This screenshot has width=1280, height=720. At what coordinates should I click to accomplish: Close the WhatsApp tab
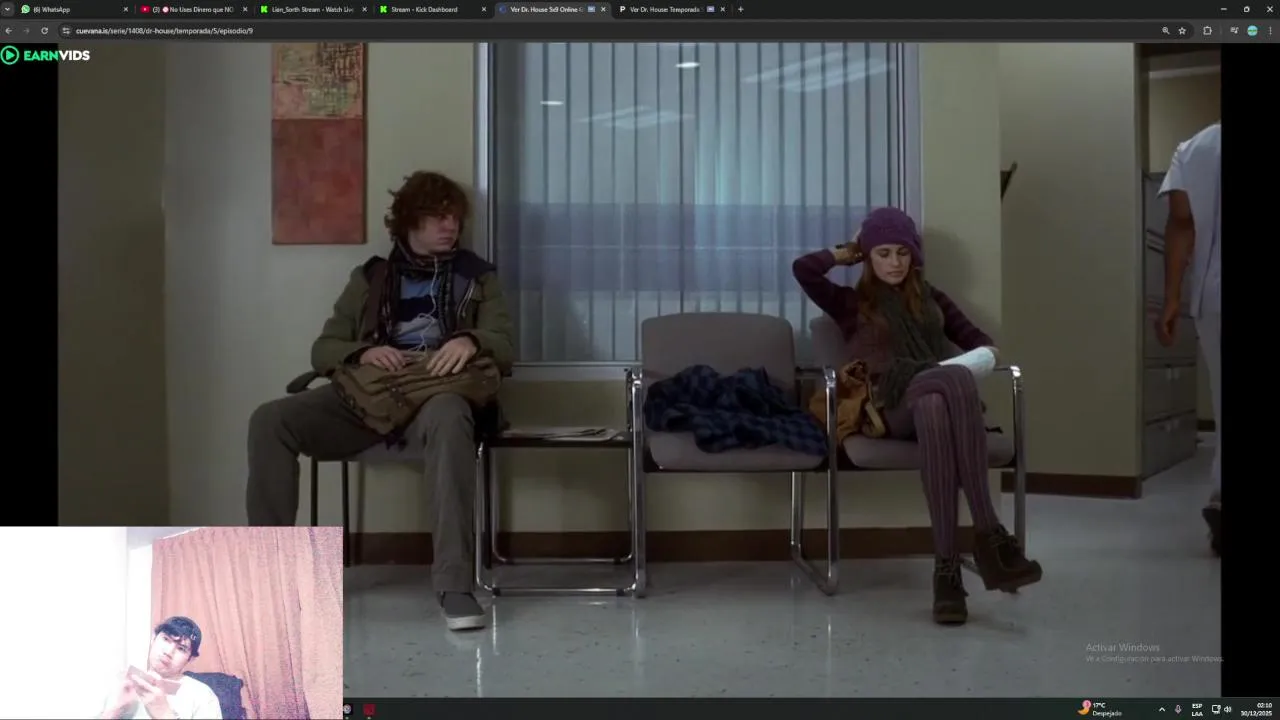coord(126,9)
